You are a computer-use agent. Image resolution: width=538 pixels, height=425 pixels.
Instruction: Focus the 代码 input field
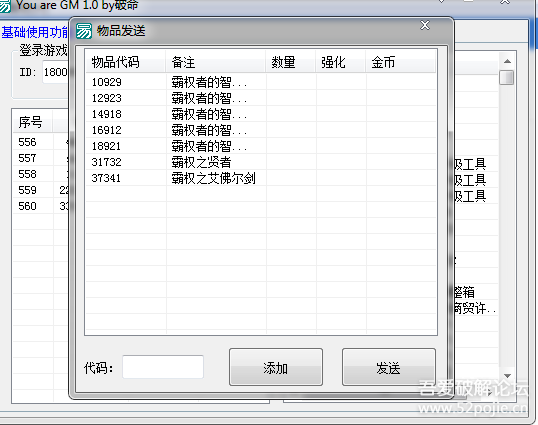(x=163, y=367)
